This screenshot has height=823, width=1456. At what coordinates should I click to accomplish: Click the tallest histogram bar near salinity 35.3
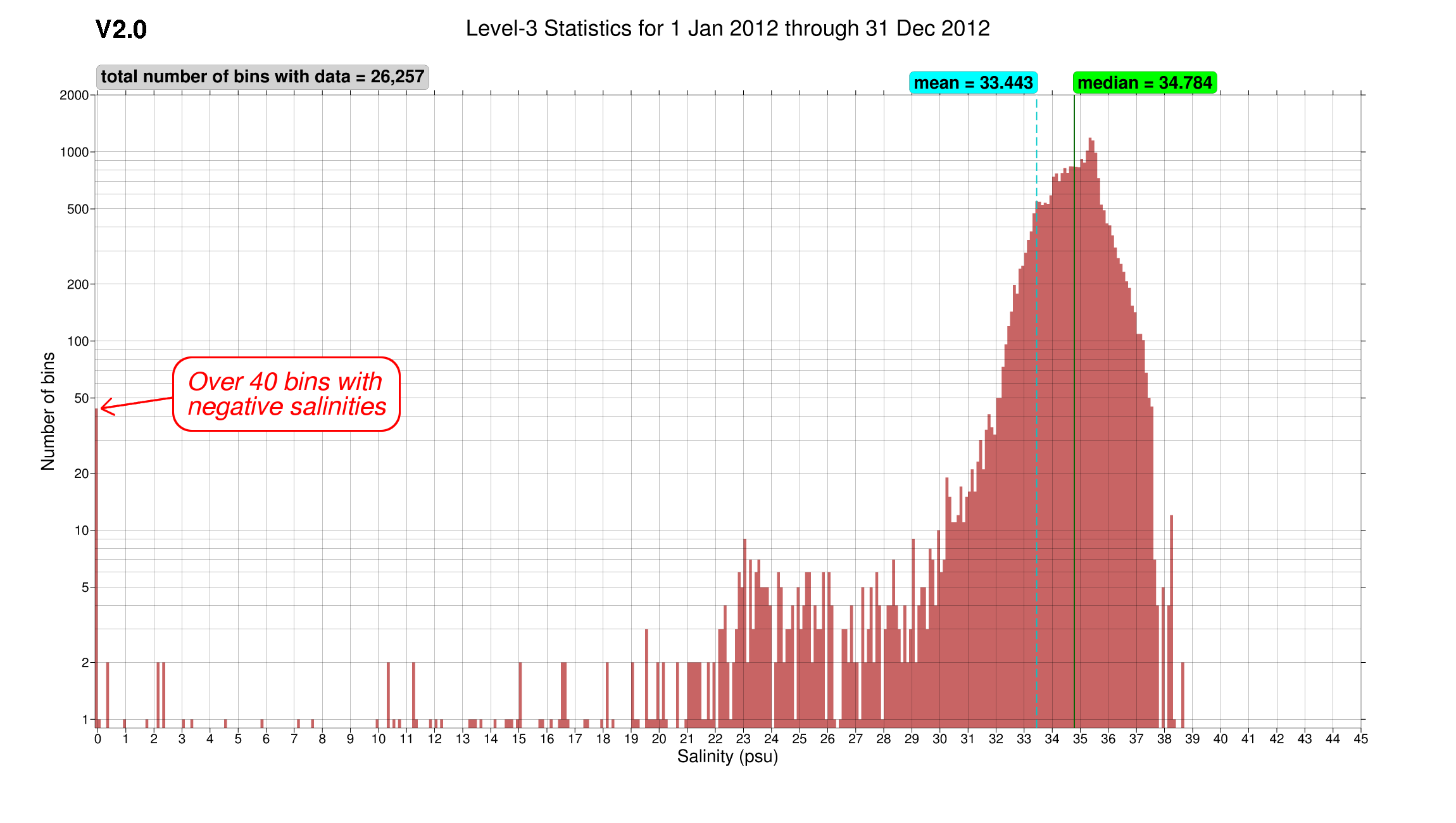[1089, 433]
